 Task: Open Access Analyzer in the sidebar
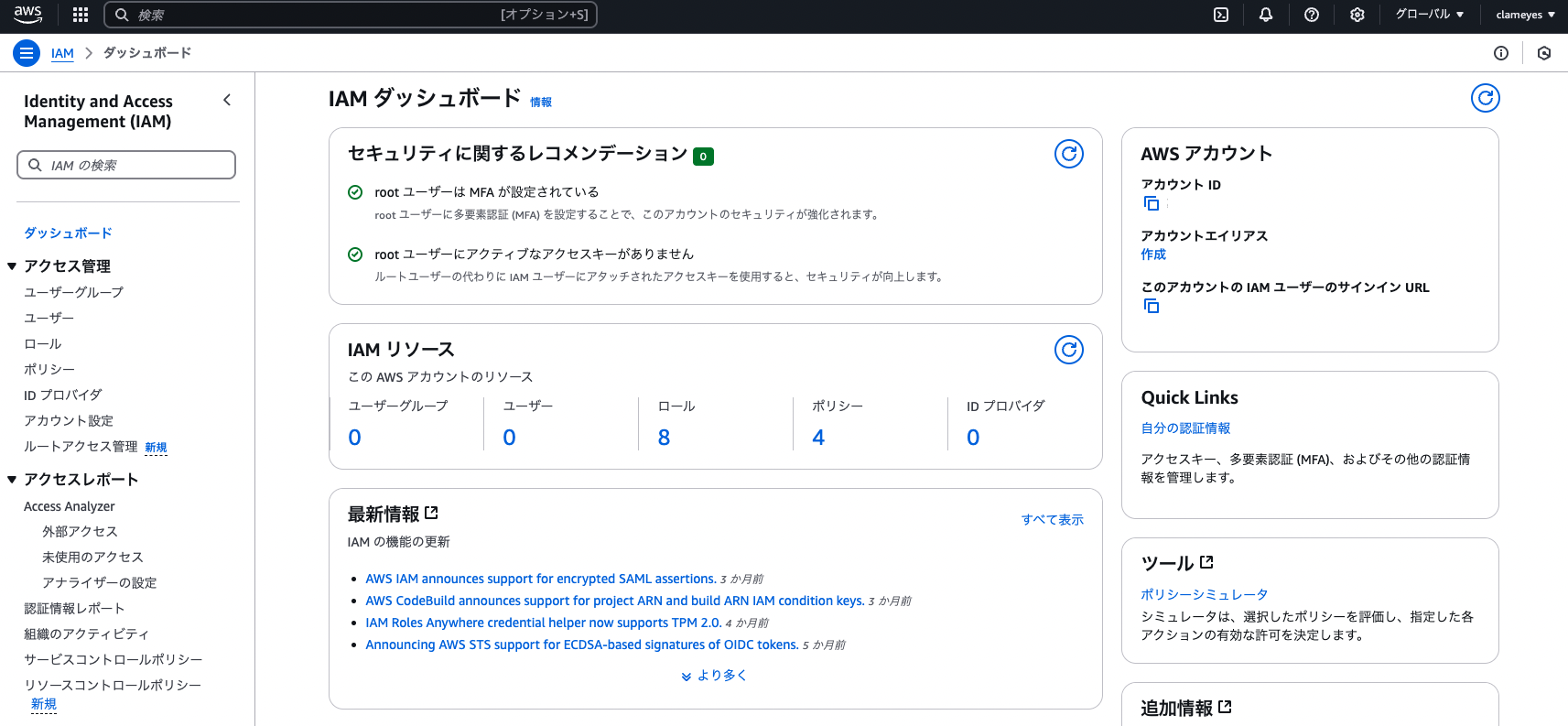click(x=70, y=506)
